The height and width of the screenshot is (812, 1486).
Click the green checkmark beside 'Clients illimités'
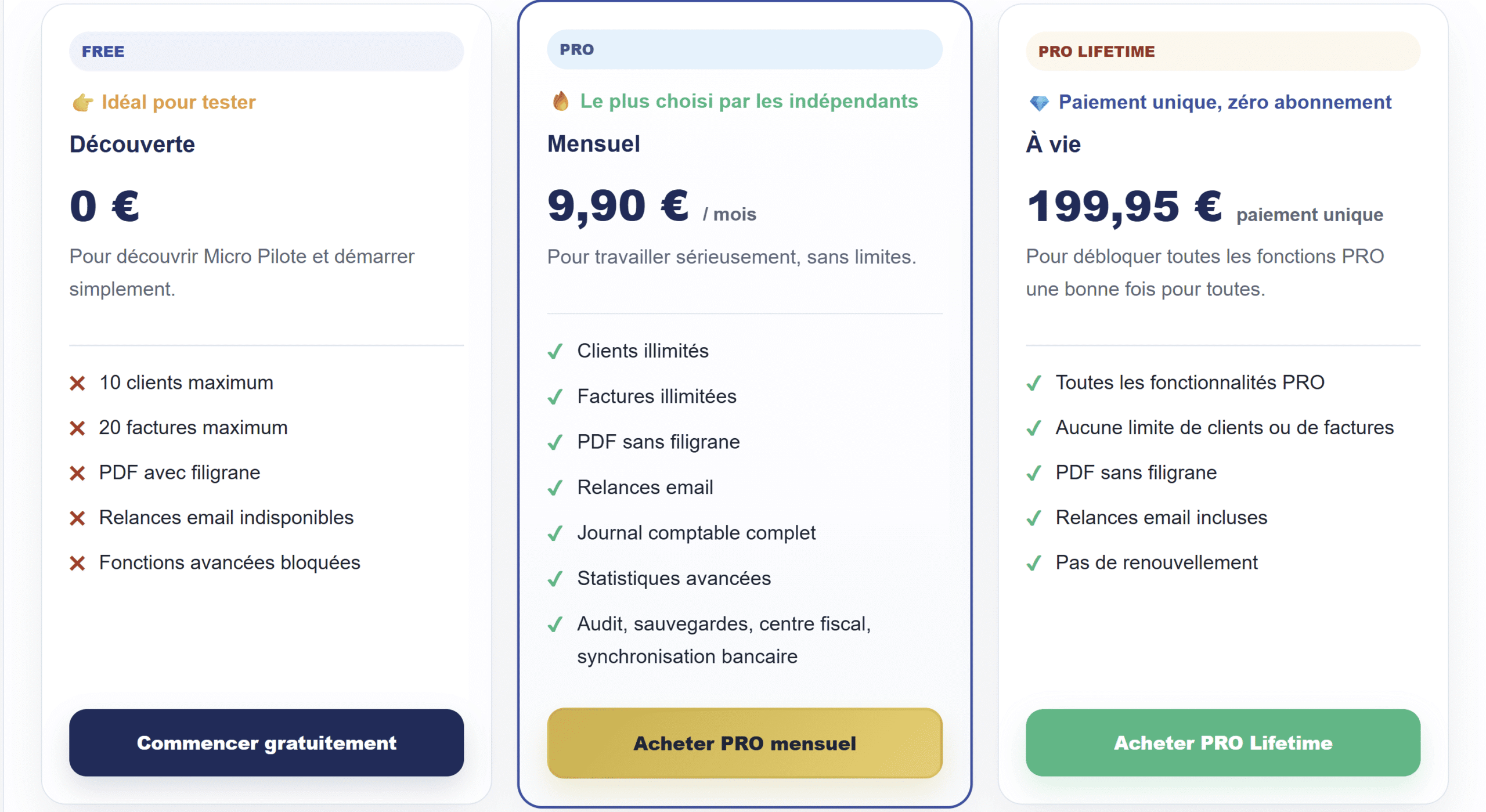(x=556, y=351)
